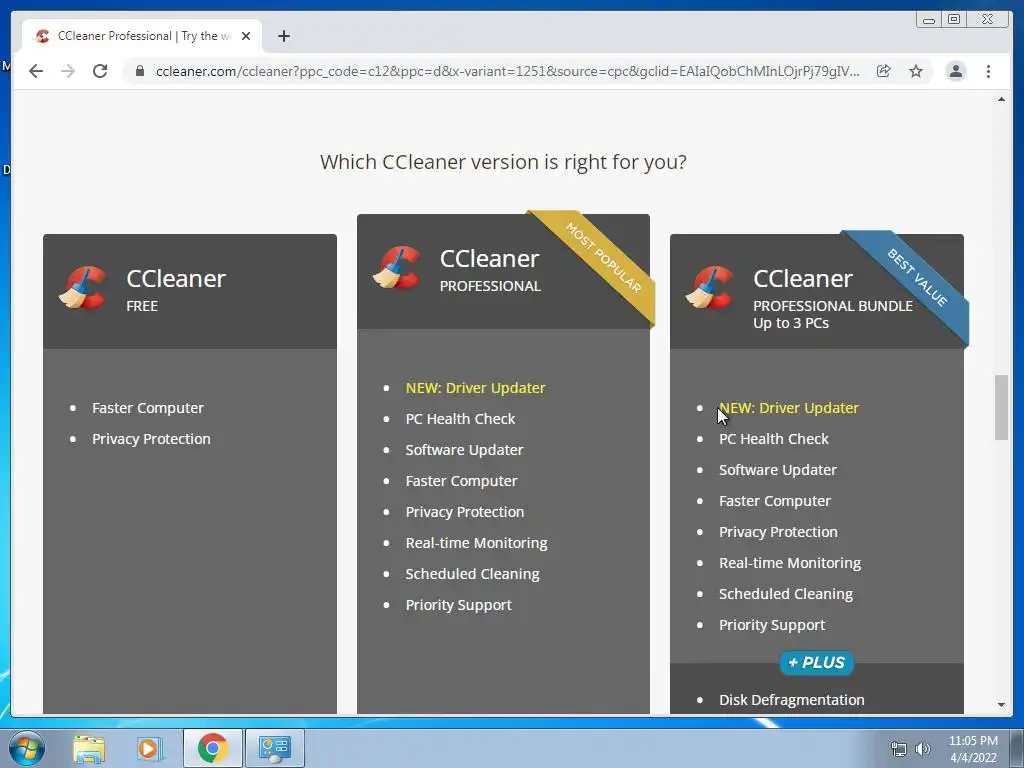Screen dimensions: 1024x768
Task: Click the + PLUS badge
Action: tap(816, 662)
